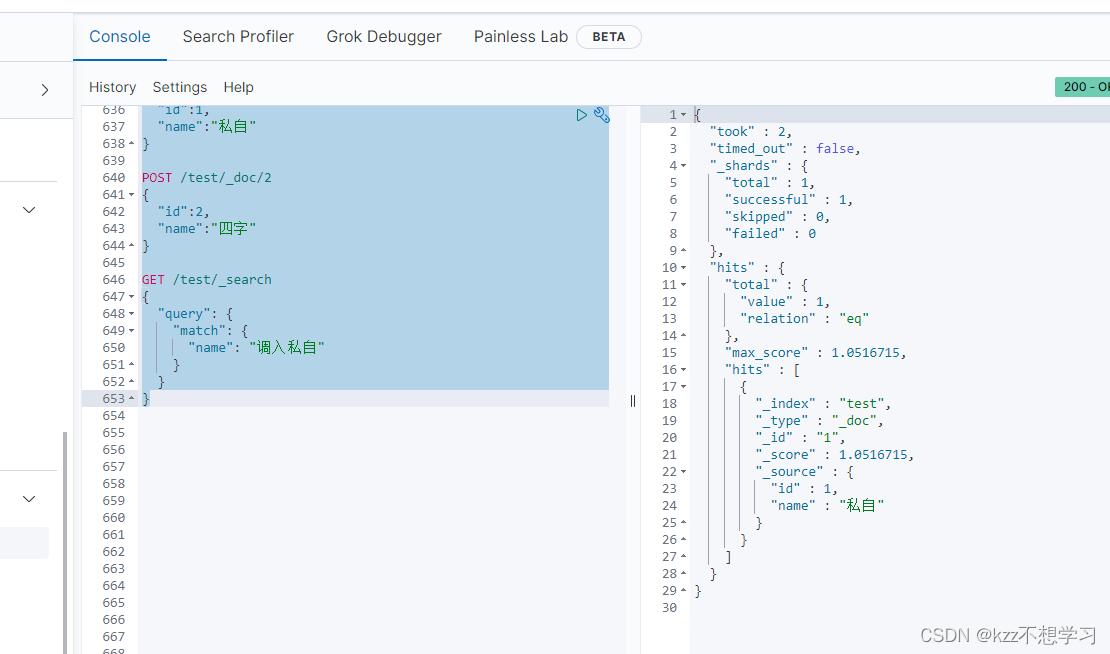The width and height of the screenshot is (1110, 654).
Task: Open the Grok Debugger tab
Action: point(384,37)
